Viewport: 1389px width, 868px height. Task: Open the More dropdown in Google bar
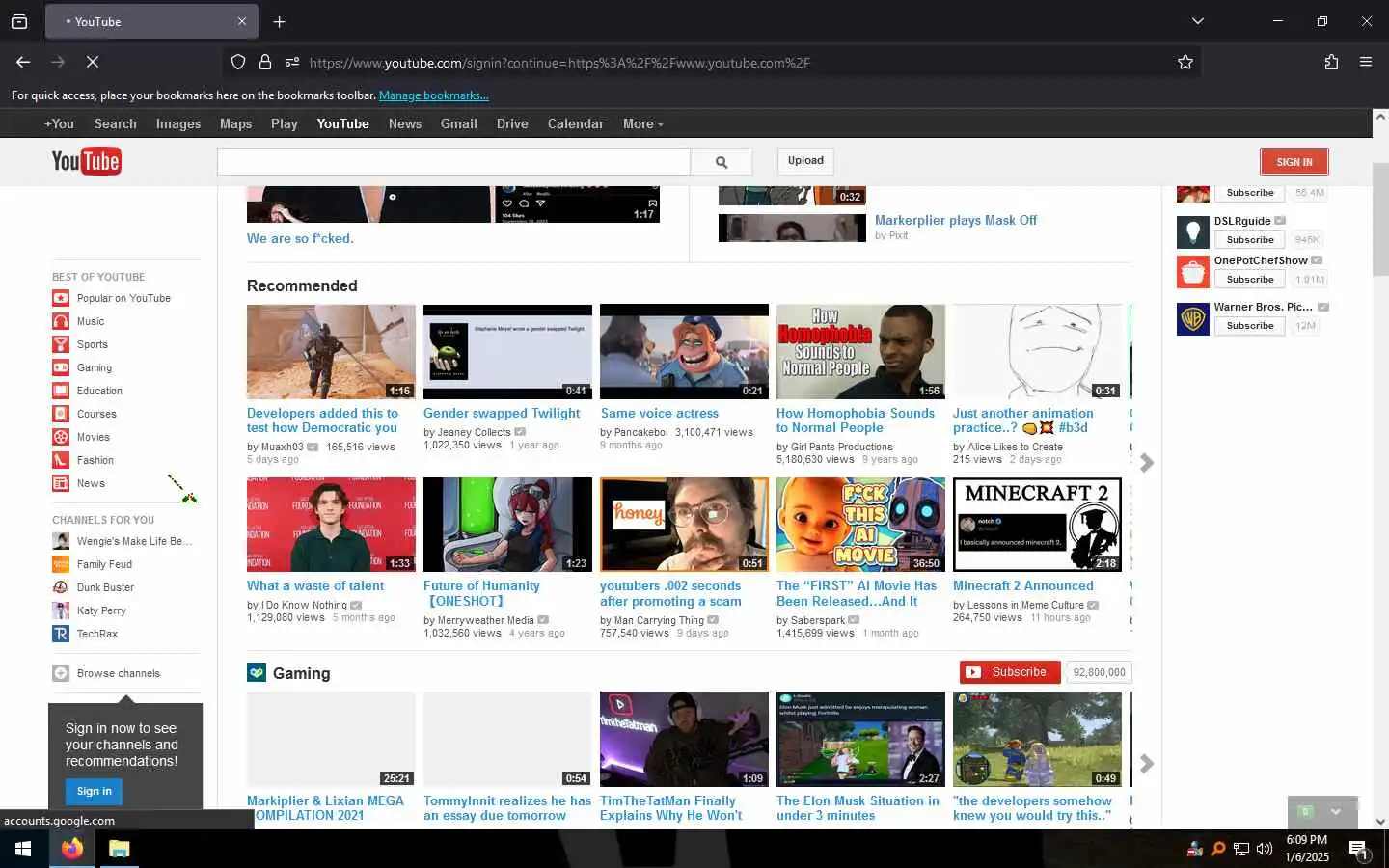[642, 123]
